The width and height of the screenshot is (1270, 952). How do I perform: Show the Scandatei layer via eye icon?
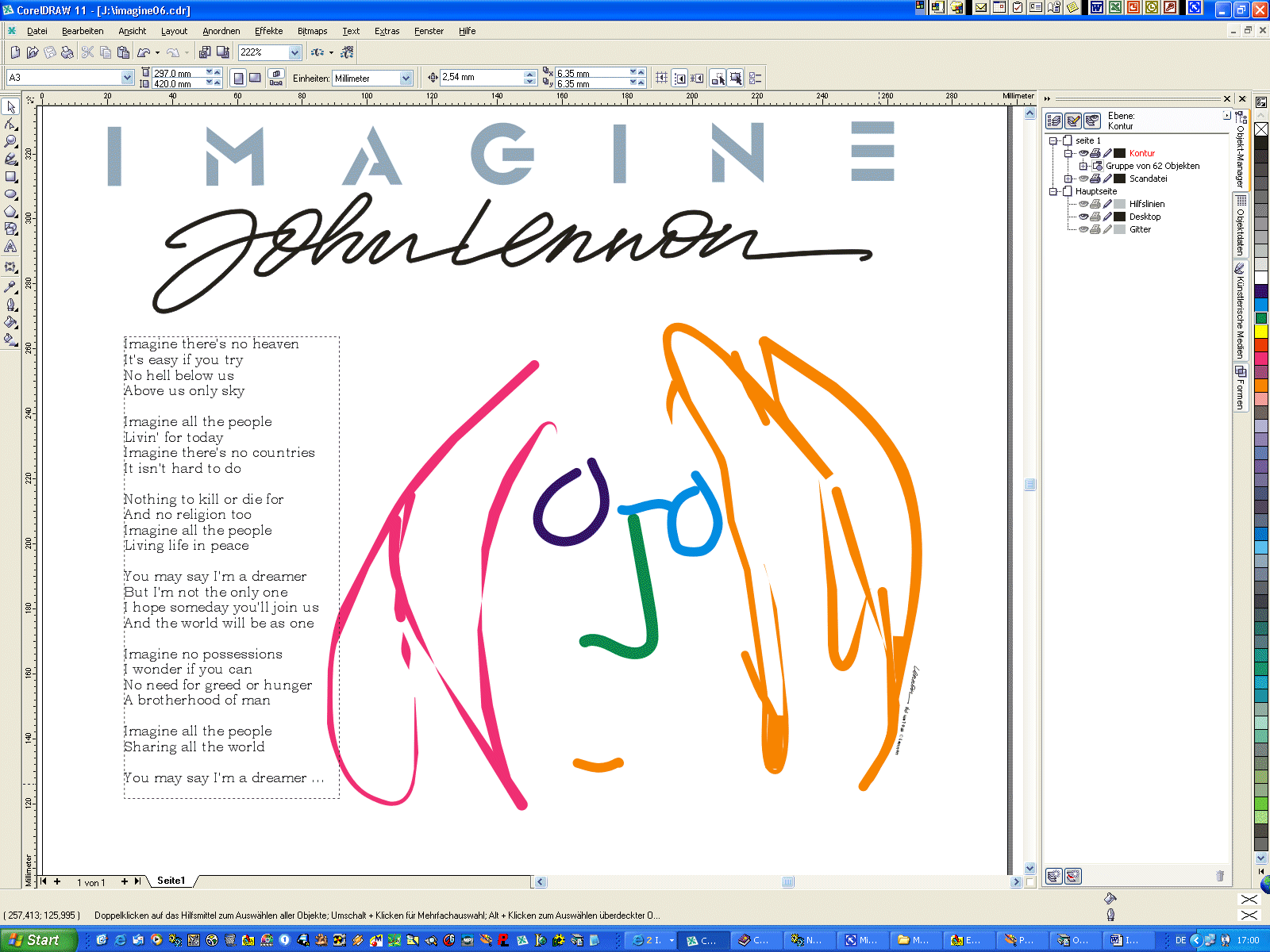[x=1083, y=178]
